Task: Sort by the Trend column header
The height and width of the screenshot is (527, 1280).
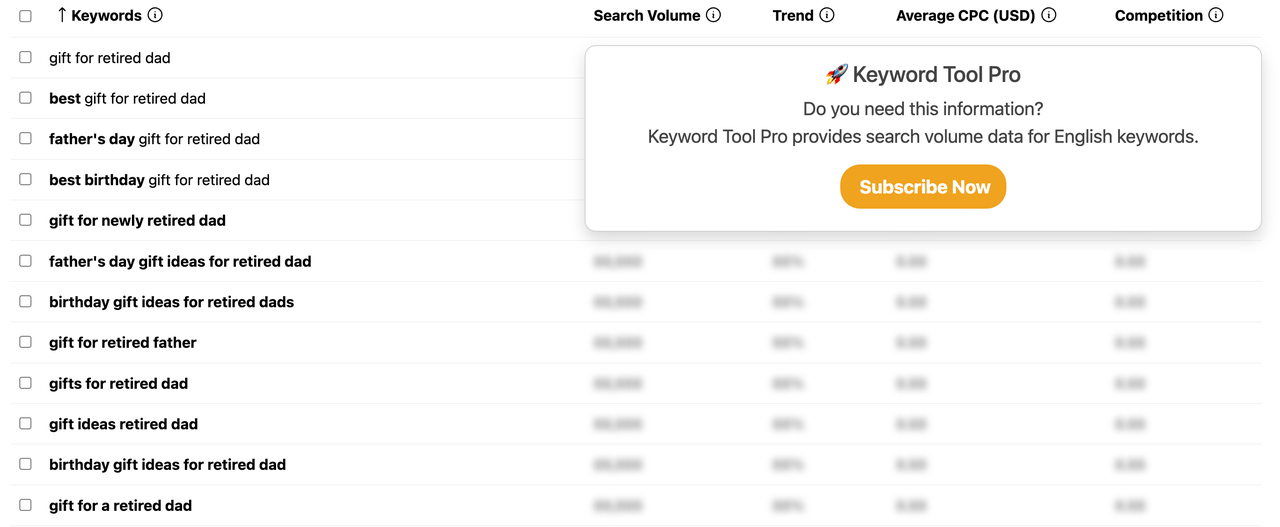Action: click(794, 15)
